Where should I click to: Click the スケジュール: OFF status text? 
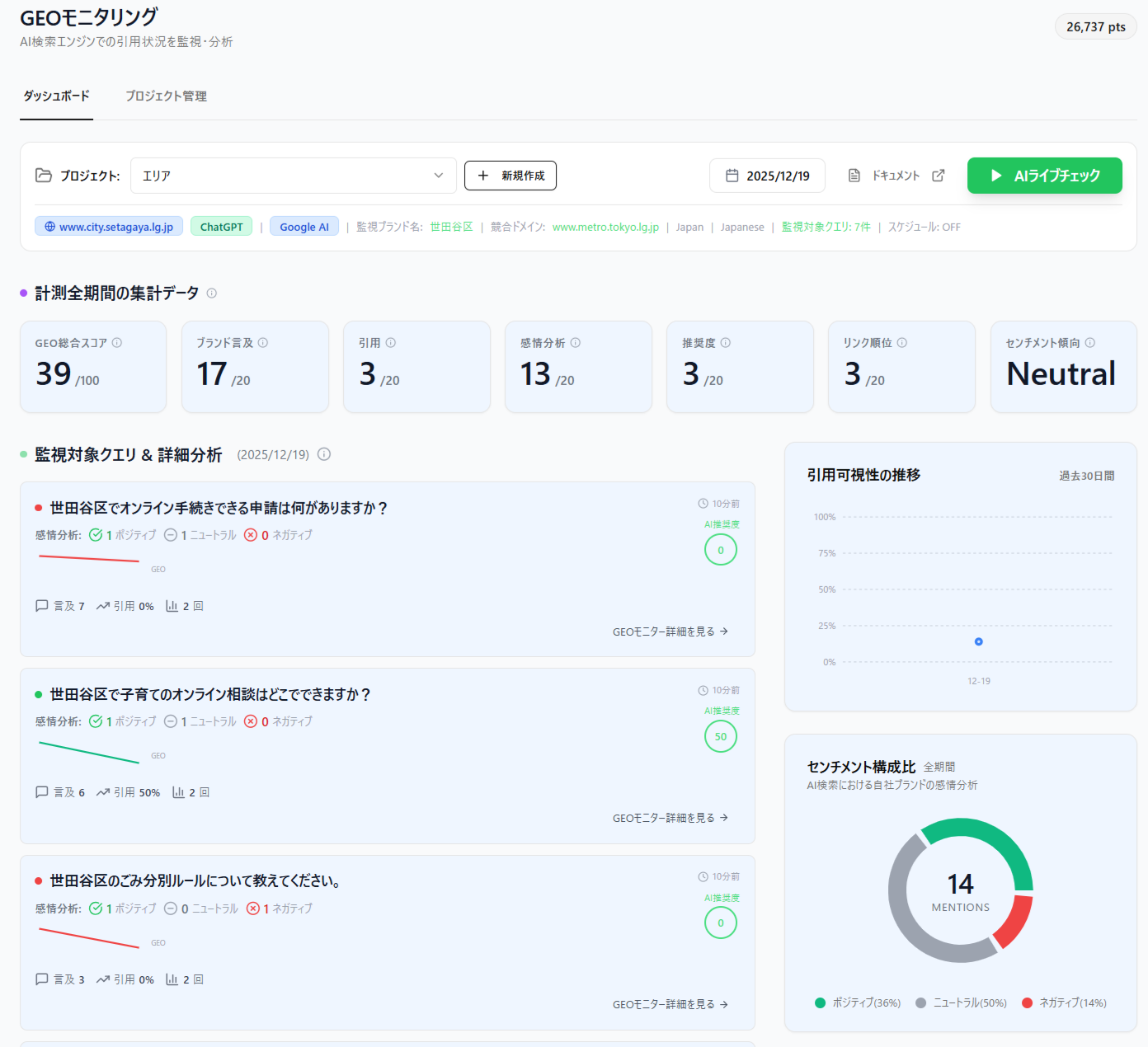click(925, 227)
